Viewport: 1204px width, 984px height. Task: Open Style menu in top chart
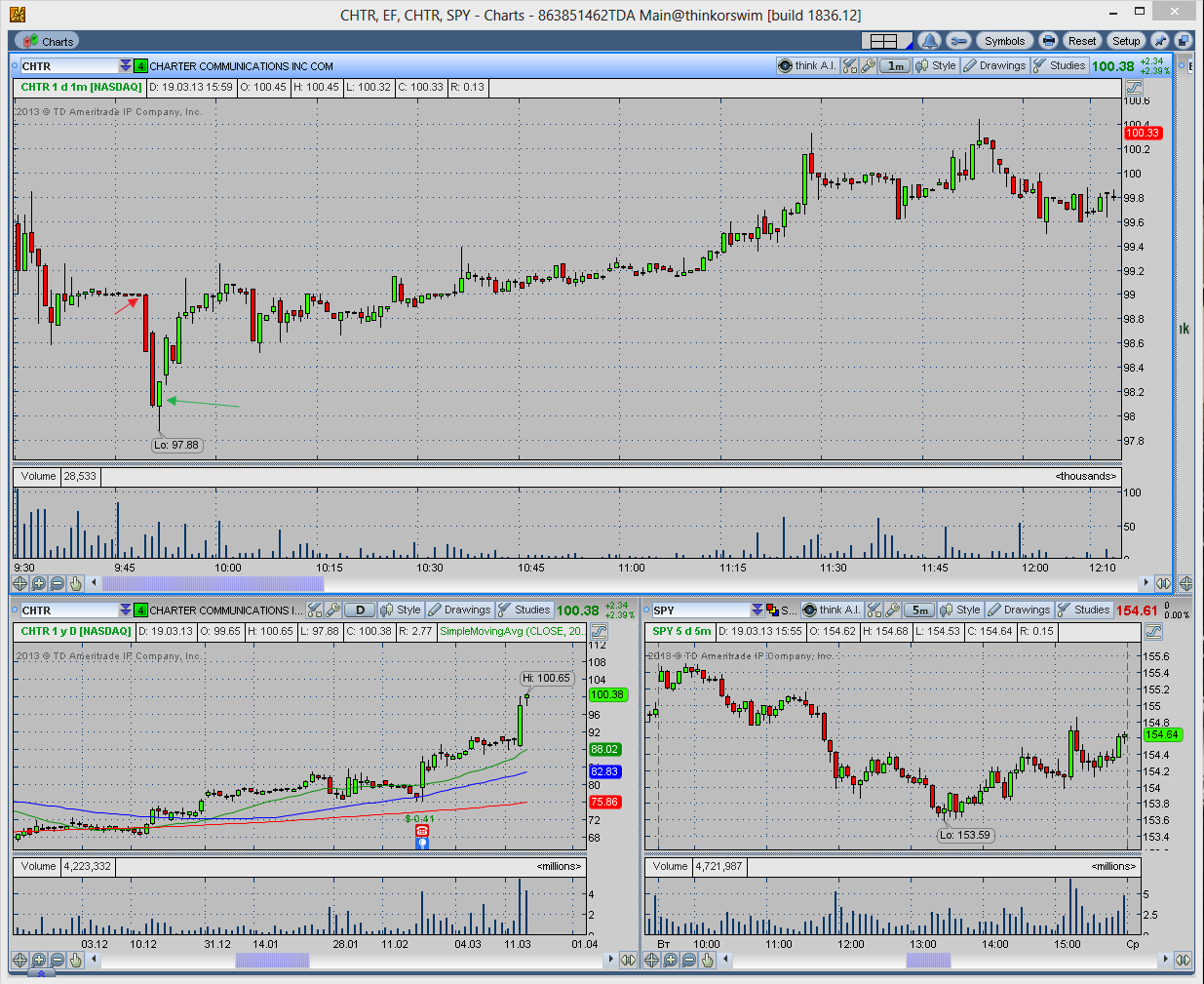pyautogui.click(x=936, y=65)
